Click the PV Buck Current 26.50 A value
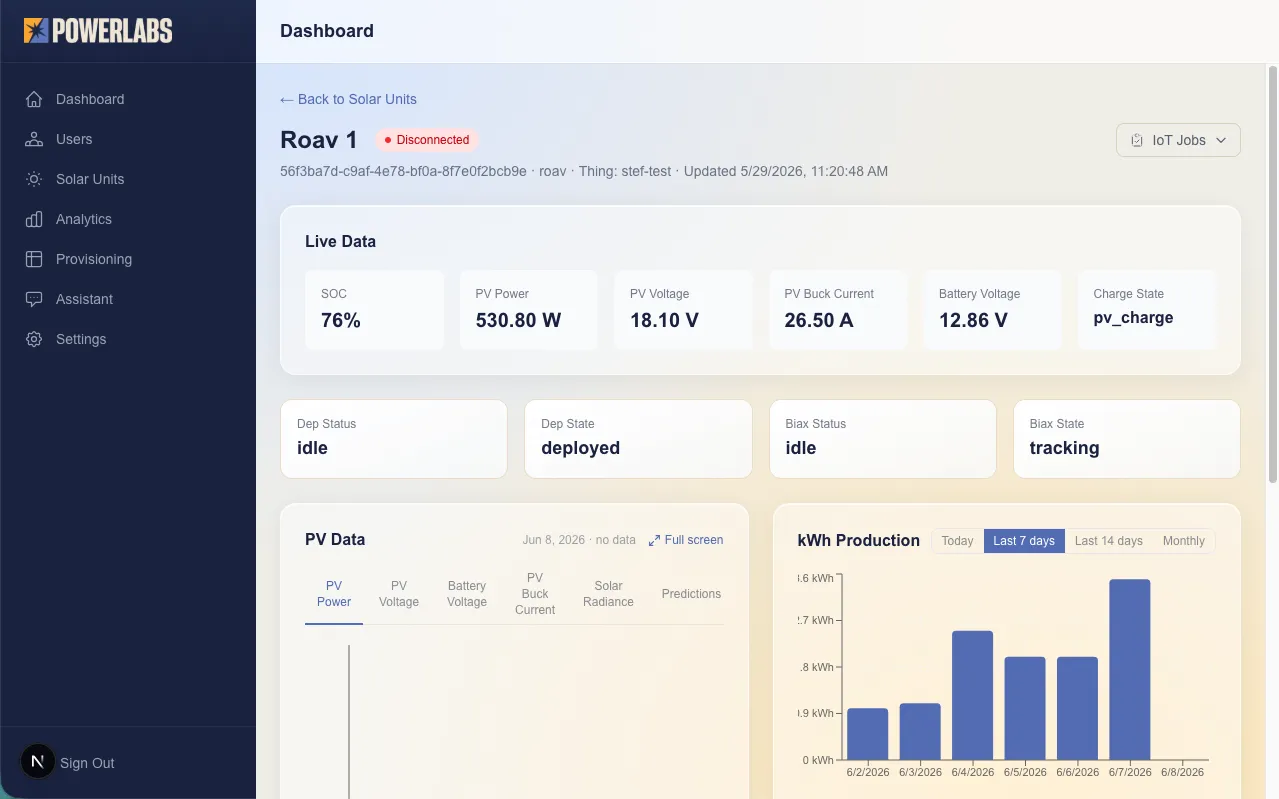This screenshot has height=799, width=1279. tap(819, 321)
